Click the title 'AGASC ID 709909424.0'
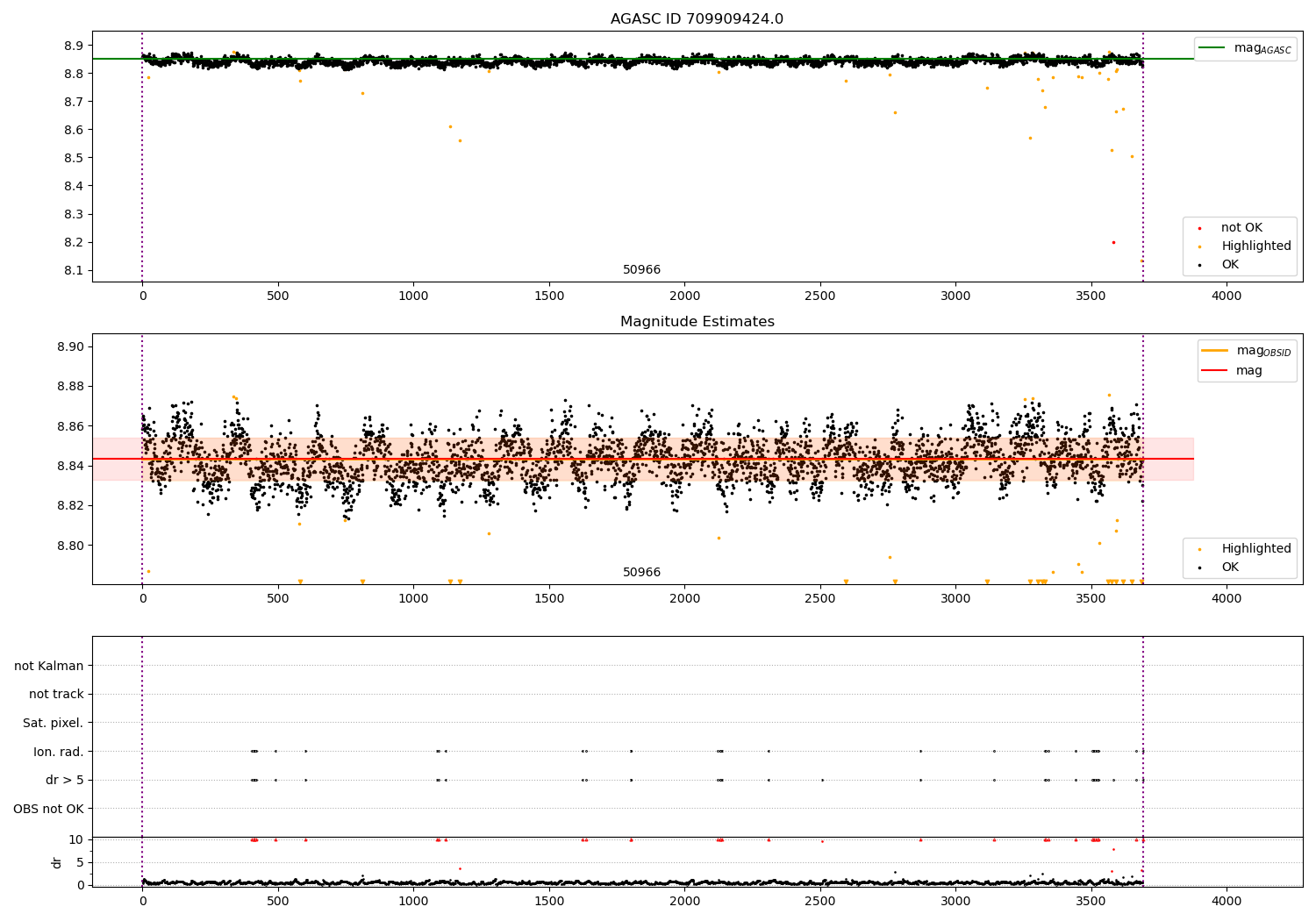 point(697,19)
